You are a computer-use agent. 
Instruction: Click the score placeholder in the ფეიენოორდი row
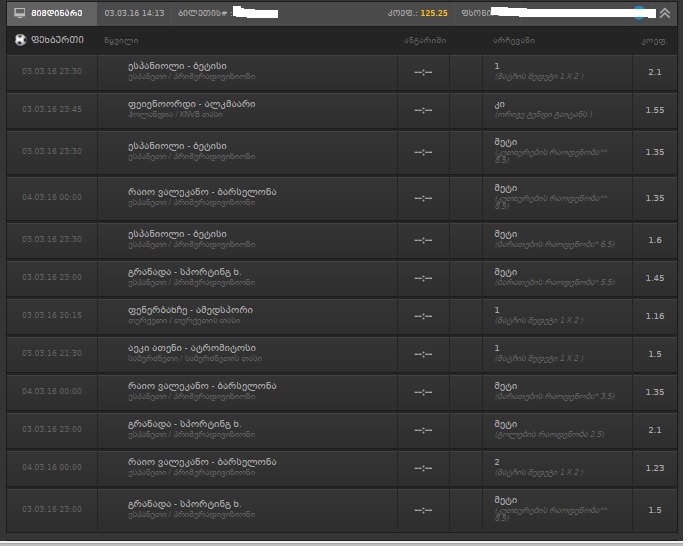point(423,111)
